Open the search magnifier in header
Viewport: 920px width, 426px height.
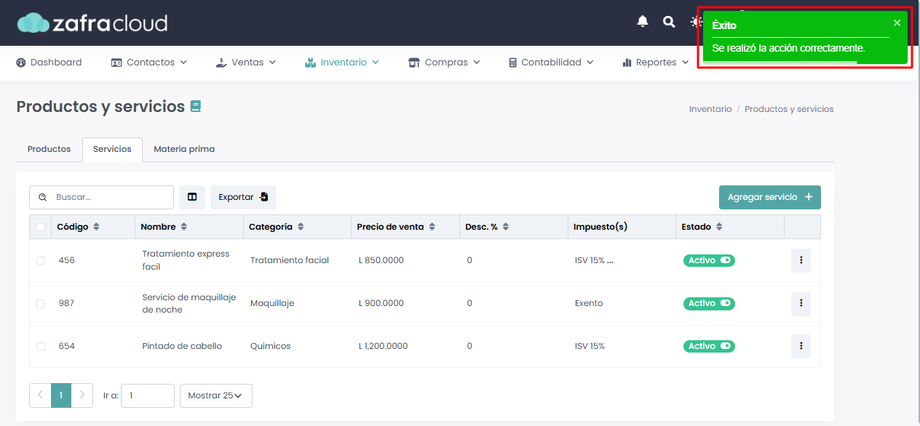pos(669,22)
